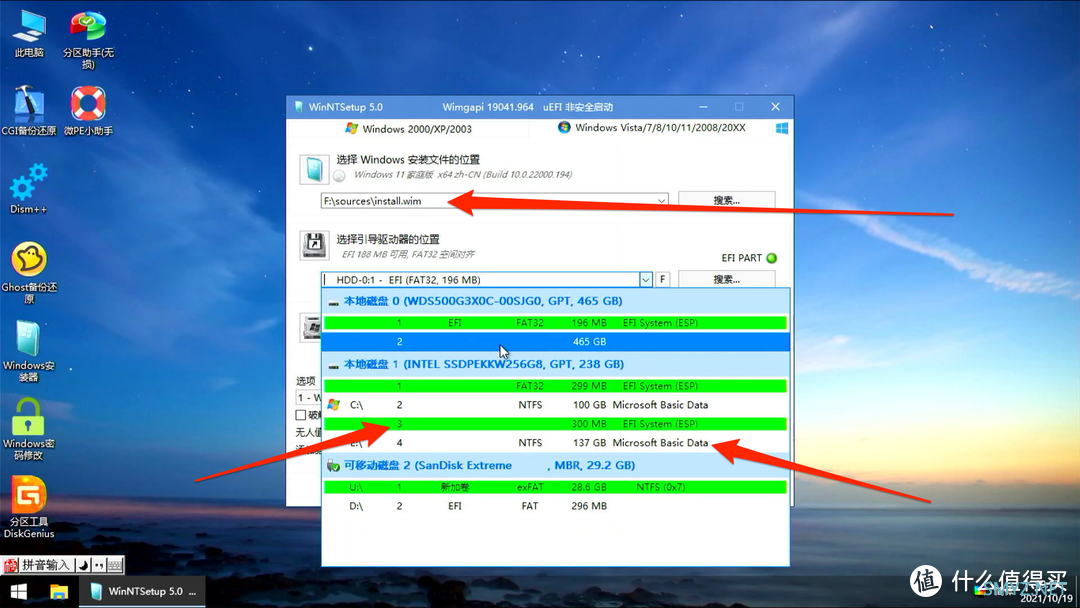Click the Windows Start button
Screen dimensions: 1080x608
point(19,591)
